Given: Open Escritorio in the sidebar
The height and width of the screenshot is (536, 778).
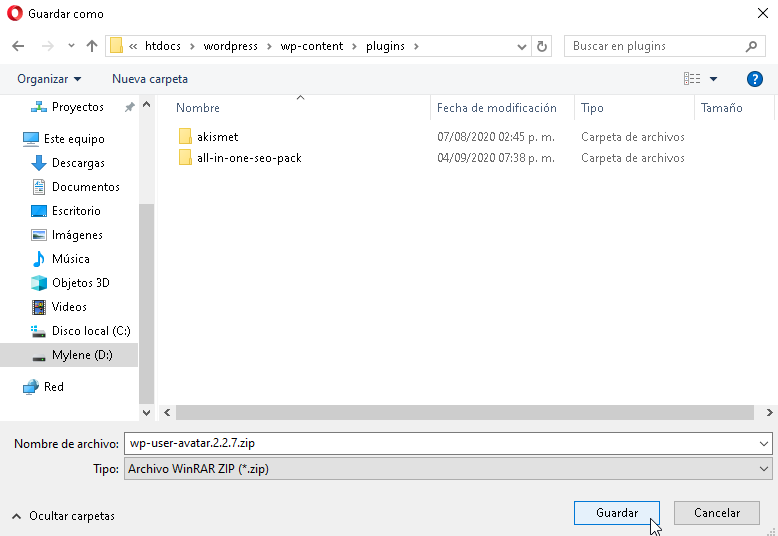Looking at the screenshot, I should coord(65,211).
